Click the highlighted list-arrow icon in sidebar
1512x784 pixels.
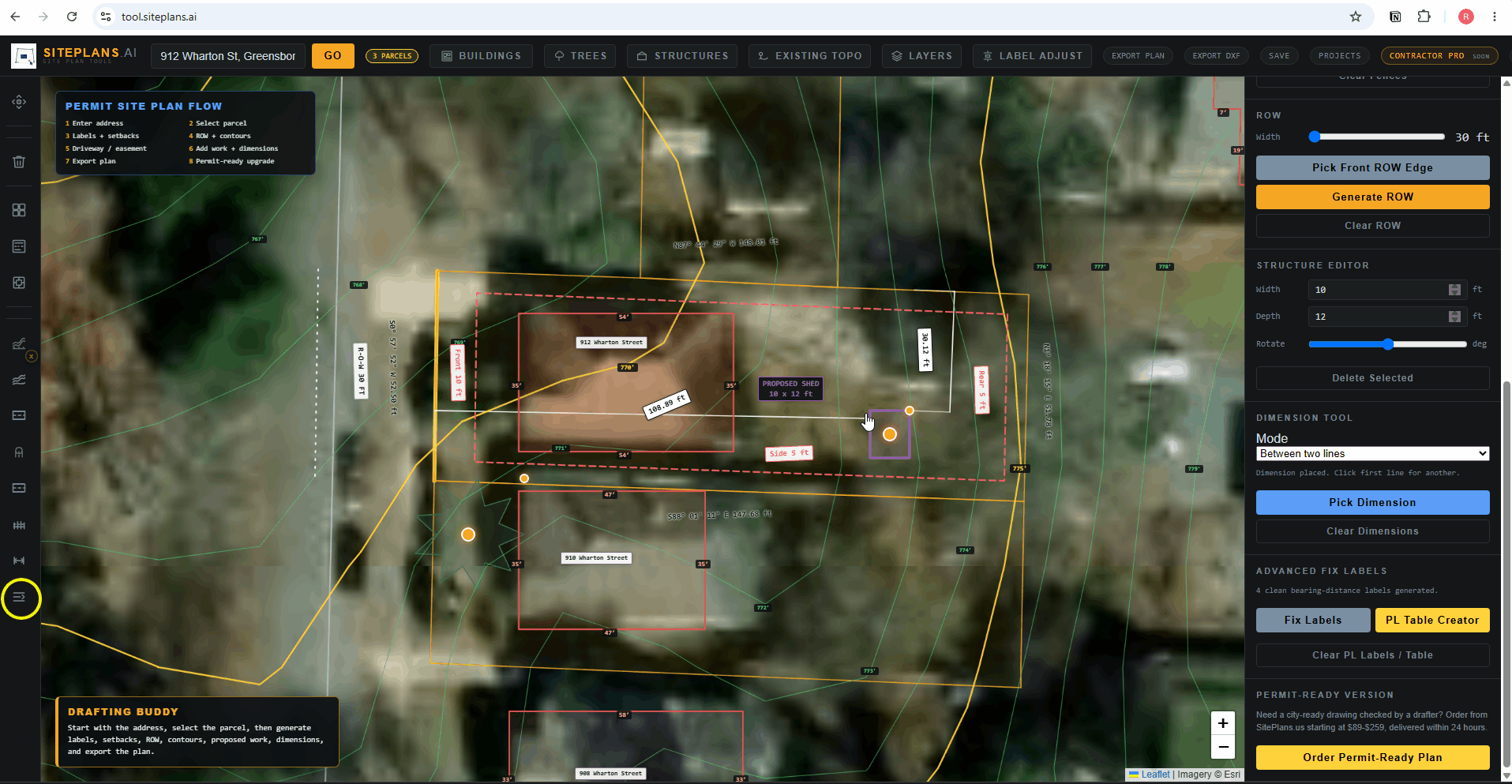tap(20, 598)
